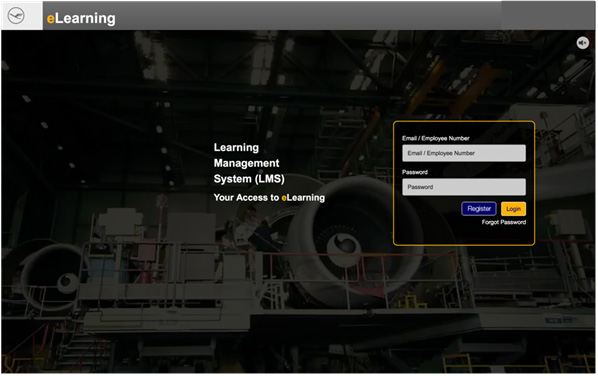Click the 'Email / Employee Number' label
Image resolution: width=598 pixels, height=376 pixels.
point(435,138)
